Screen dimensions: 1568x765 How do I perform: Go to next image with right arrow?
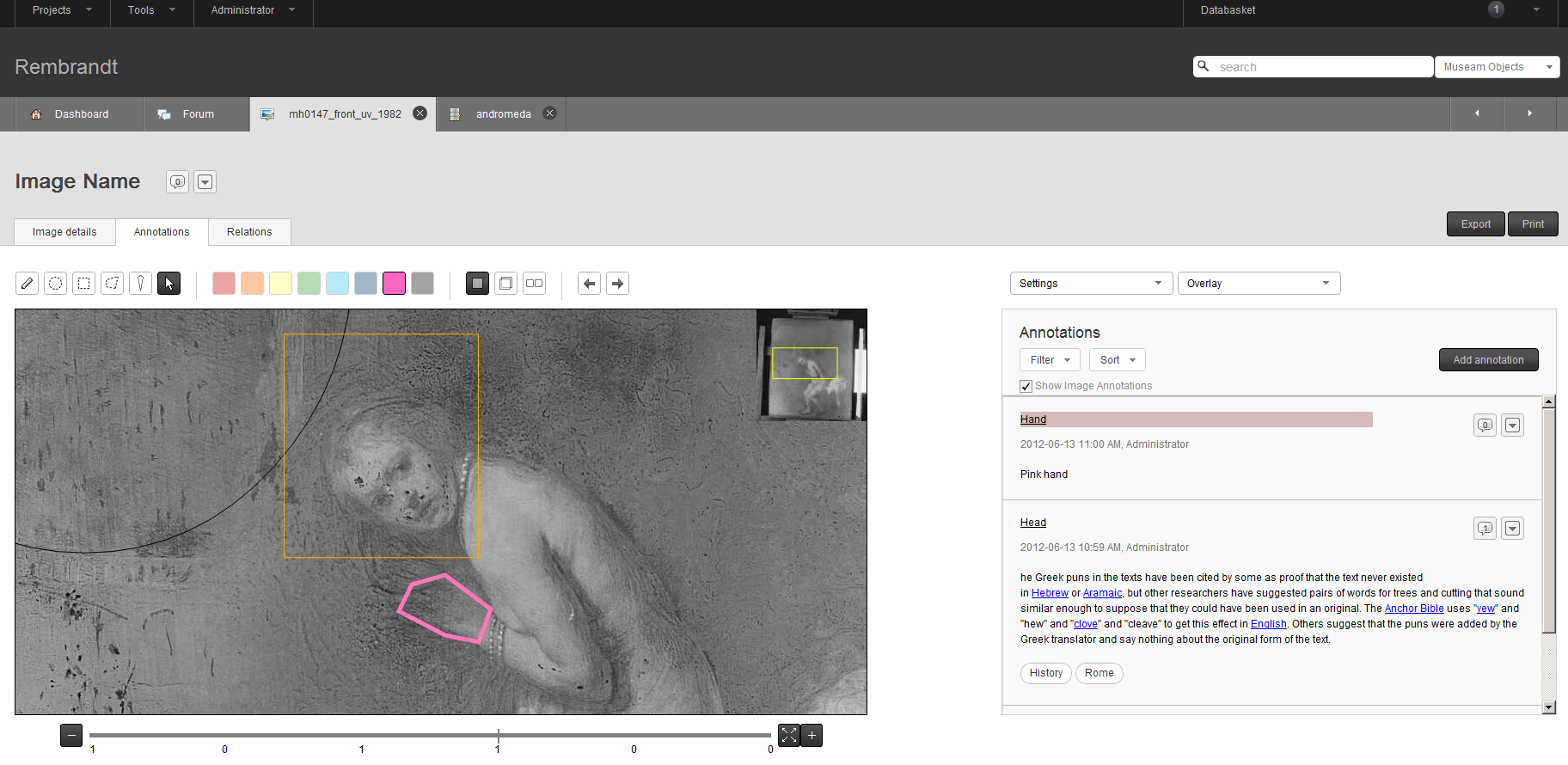click(x=618, y=283)
